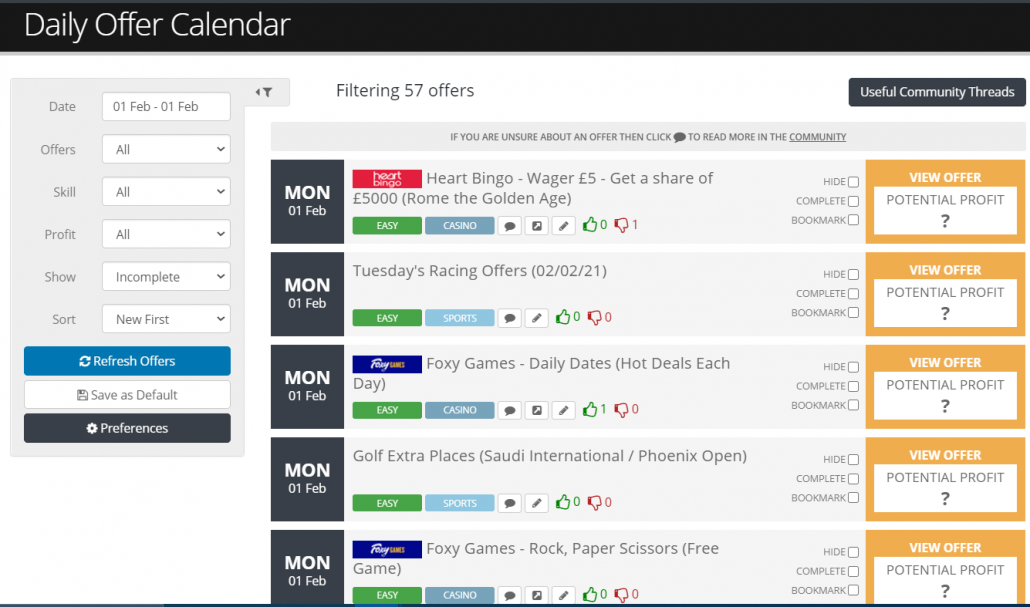1030x607 pixels.
Task: Mark Tuesday's Racing Offers as COMPLETE
Action: [x=853, y=294]
